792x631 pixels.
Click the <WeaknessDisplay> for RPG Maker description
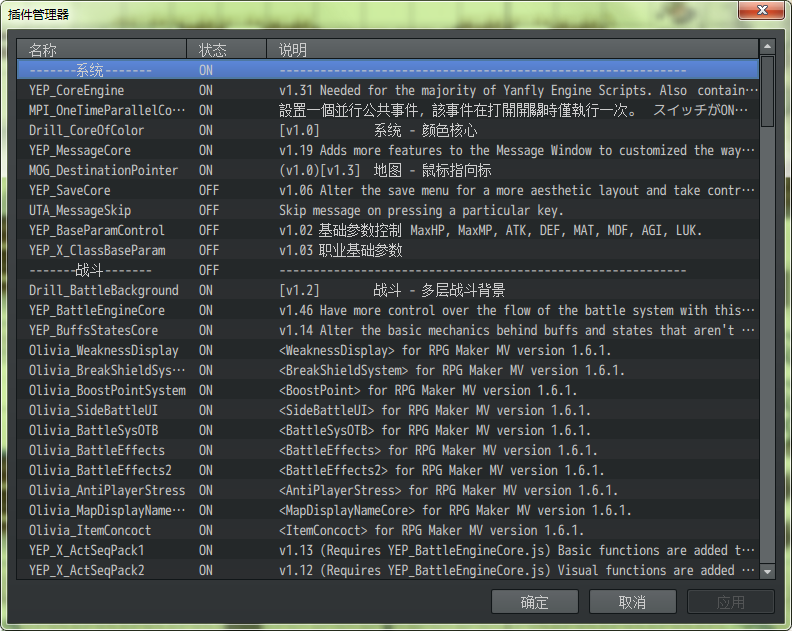tap(445, 350)
